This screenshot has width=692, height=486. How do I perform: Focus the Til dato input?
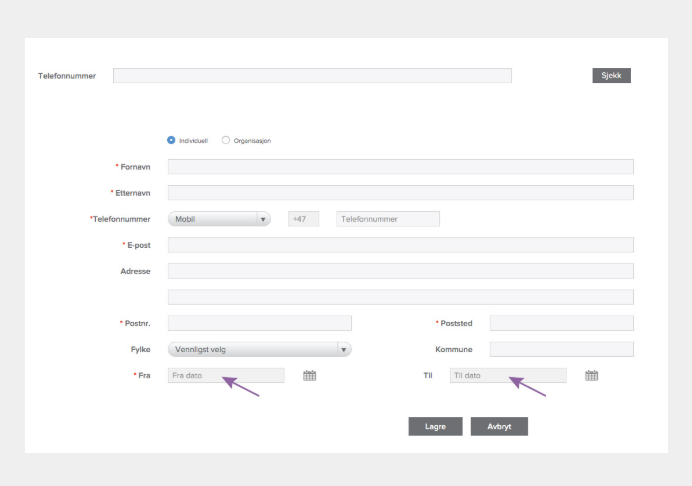(508, 375)
